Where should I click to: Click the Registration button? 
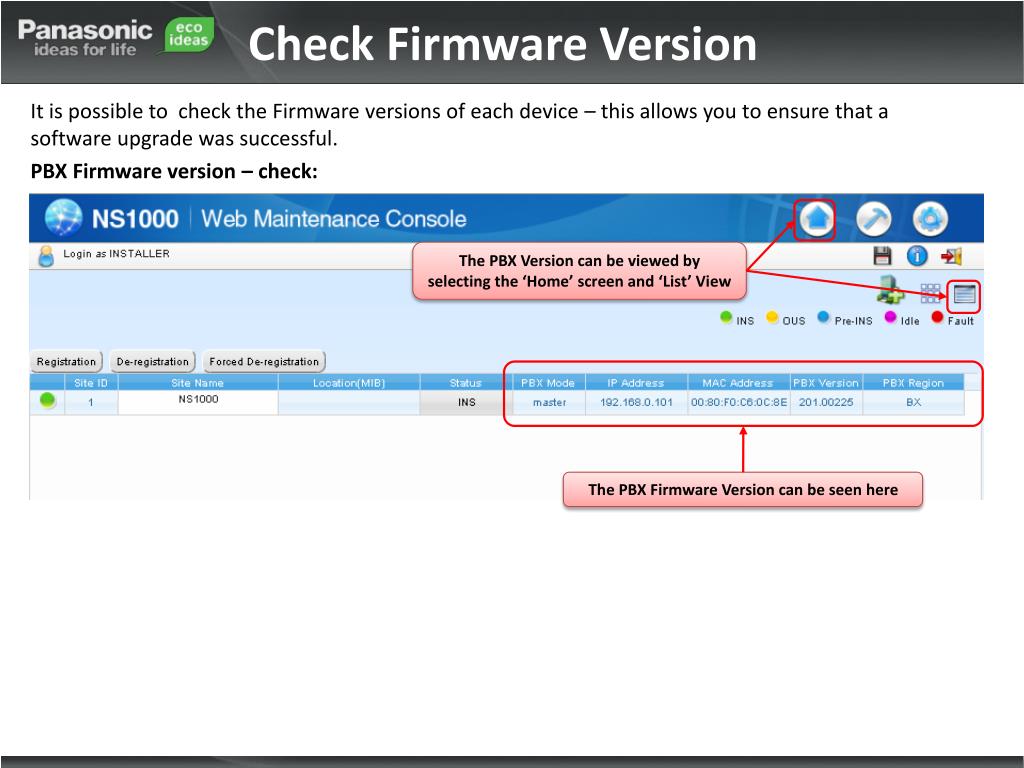click(66, 362)
